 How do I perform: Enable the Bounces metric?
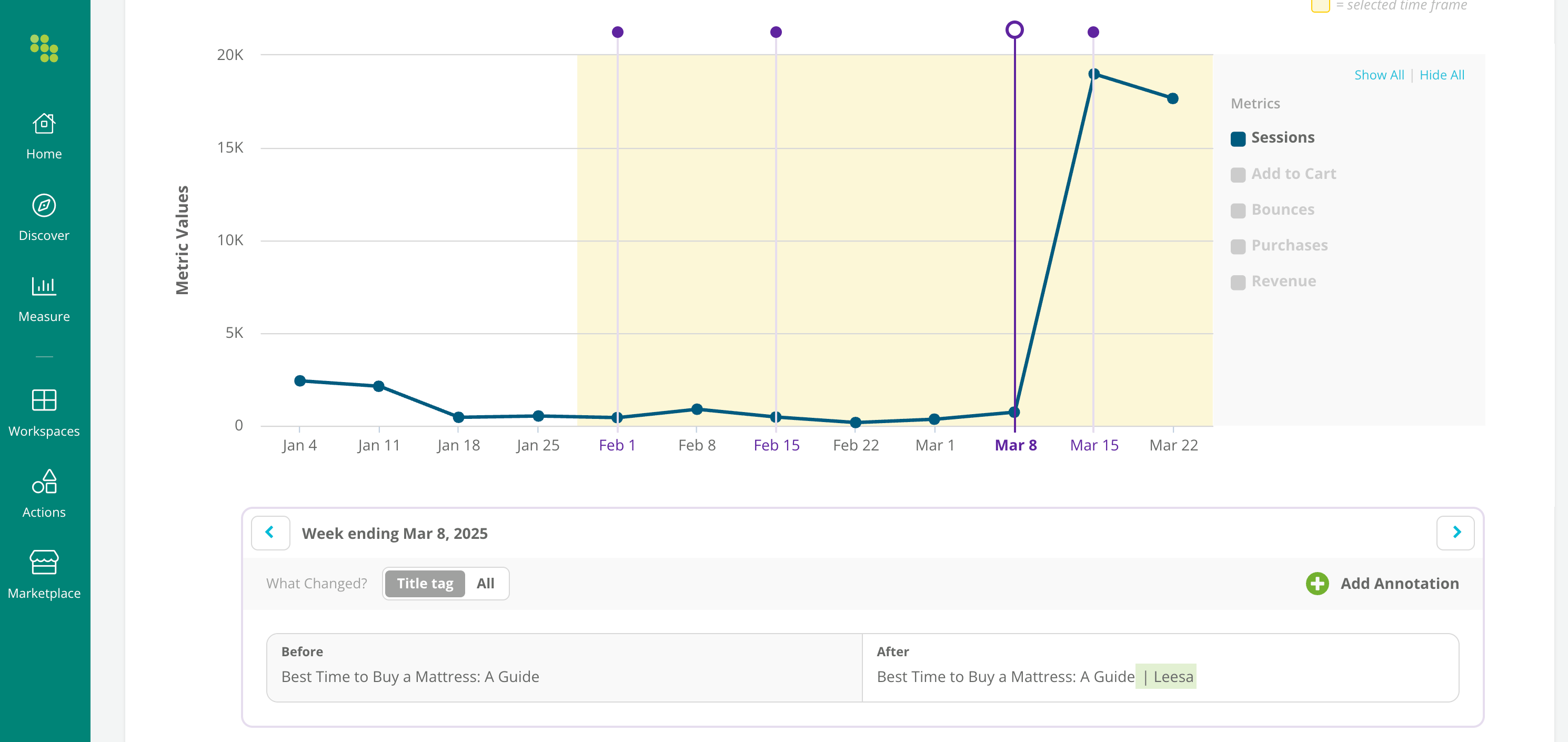[1238, 210]
